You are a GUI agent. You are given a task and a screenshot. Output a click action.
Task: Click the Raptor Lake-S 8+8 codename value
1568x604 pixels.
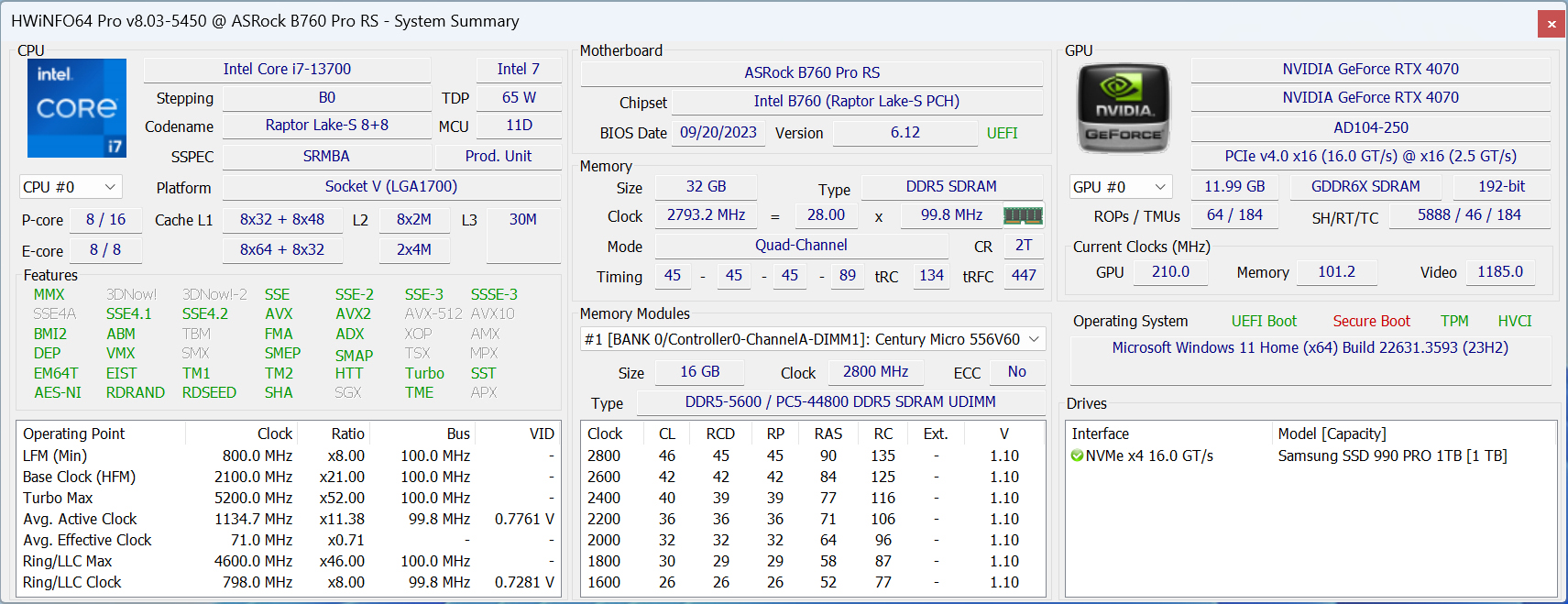pyautogui.click(x=327, y=126)
